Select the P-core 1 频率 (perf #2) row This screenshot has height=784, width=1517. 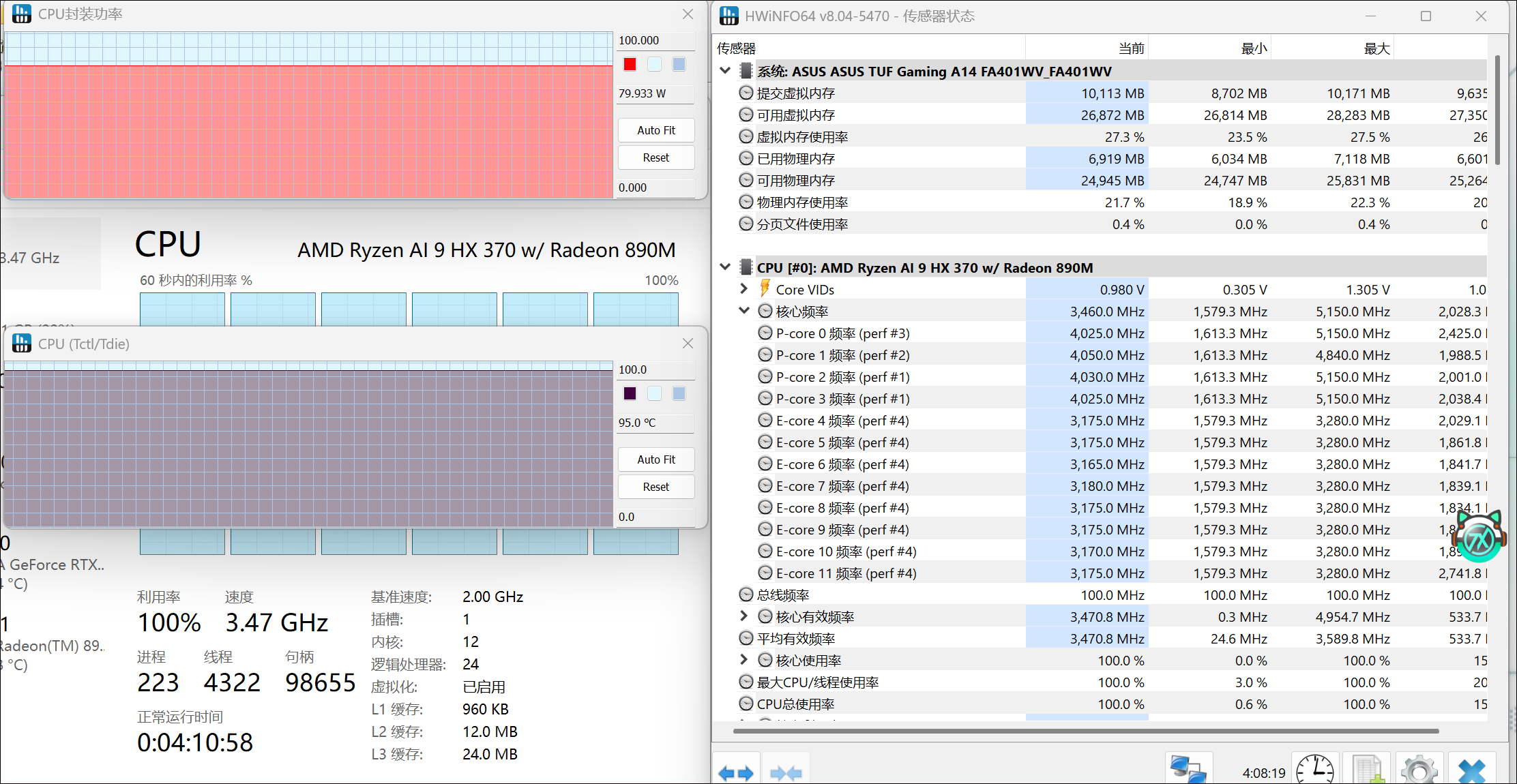(1100, 355)
